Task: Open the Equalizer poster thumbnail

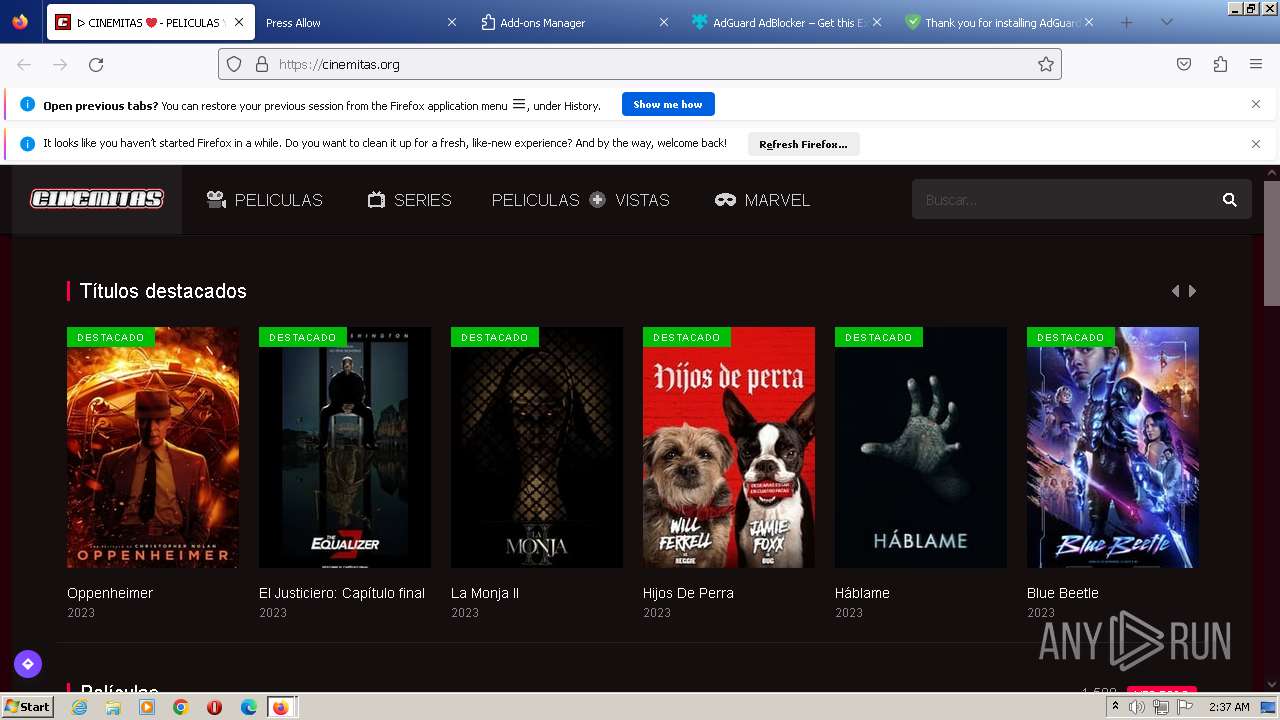Action: coord(345,448)
